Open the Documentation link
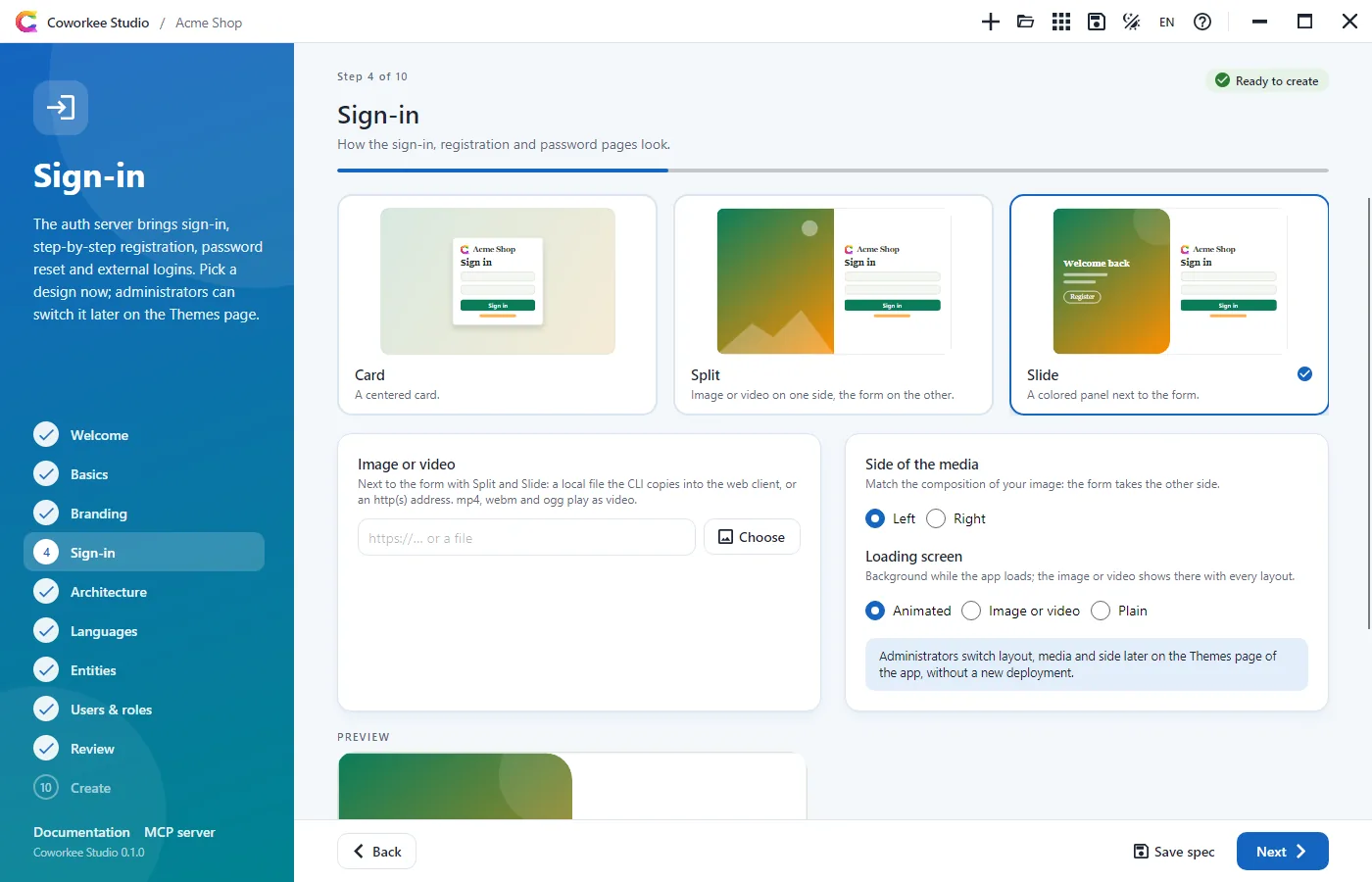This screenshot has width=1372, height=882. pos(81,832)
